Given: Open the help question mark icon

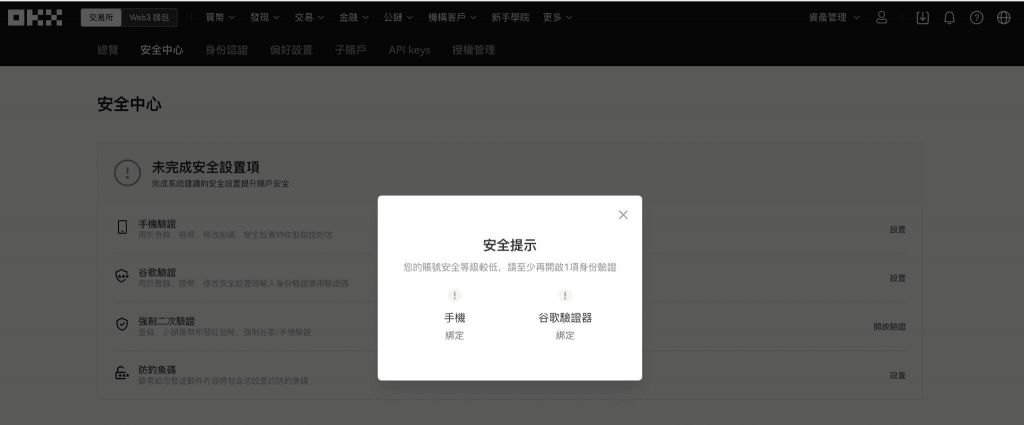Looking at the screenshot, I should click(x=976, y=18).
